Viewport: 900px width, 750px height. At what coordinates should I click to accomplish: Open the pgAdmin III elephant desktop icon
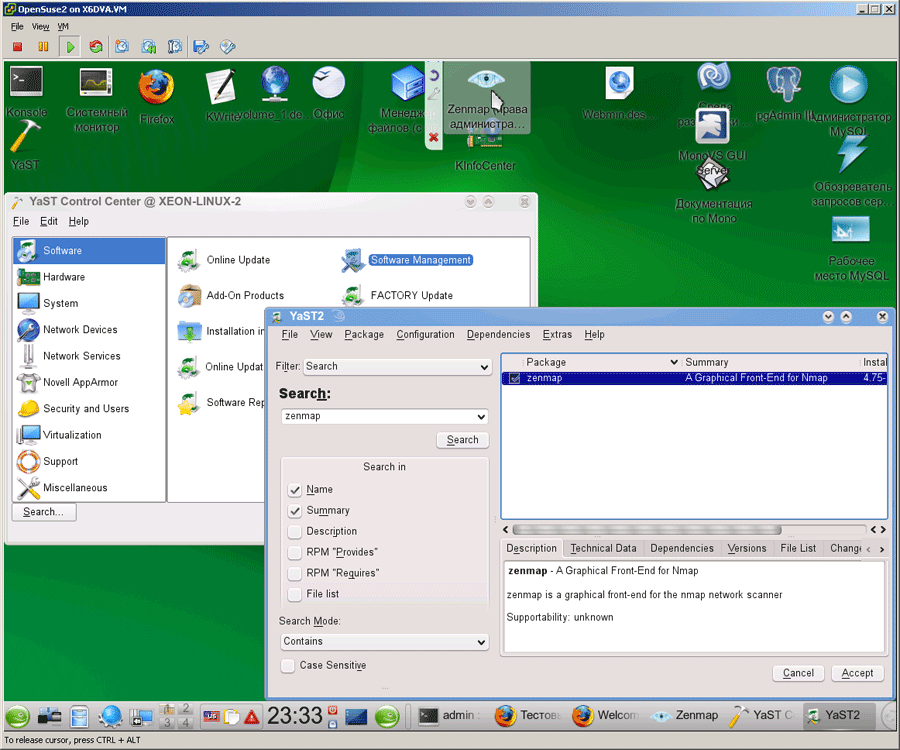783,85
